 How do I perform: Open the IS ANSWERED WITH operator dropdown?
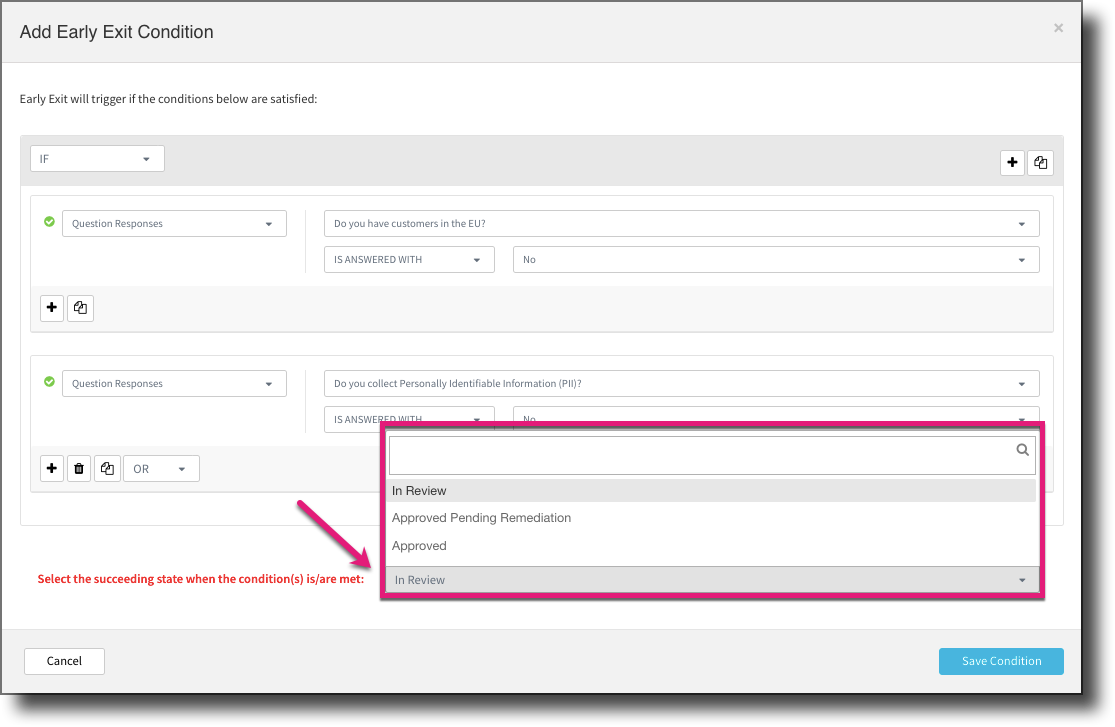[x=408, y=259]
